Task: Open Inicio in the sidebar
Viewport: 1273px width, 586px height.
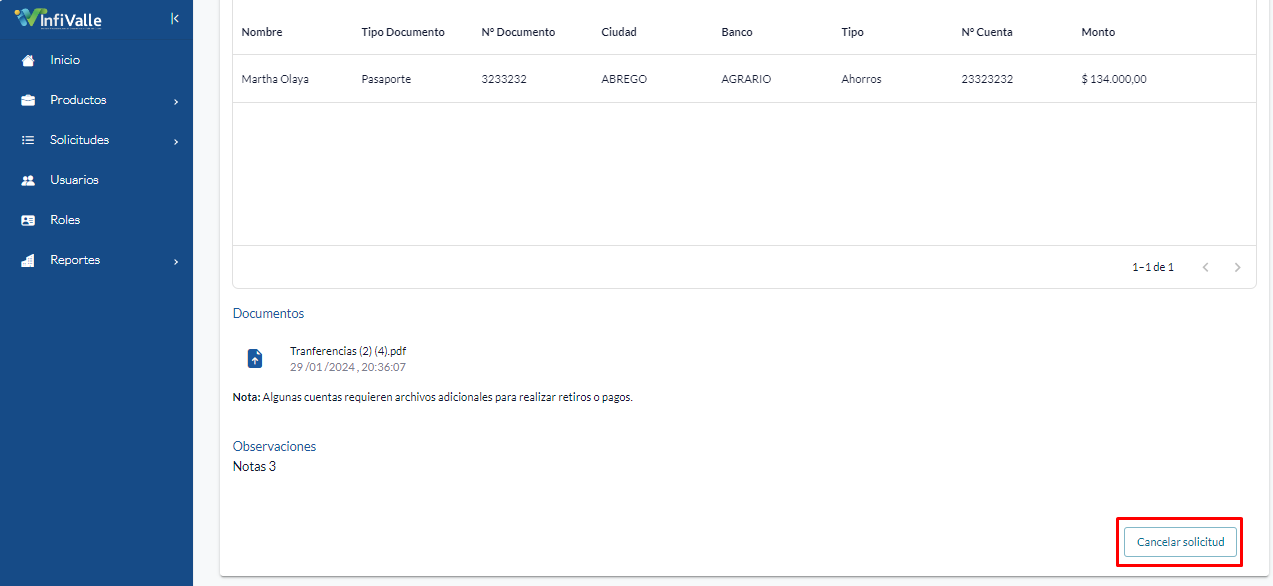Action: click(96, 60)
